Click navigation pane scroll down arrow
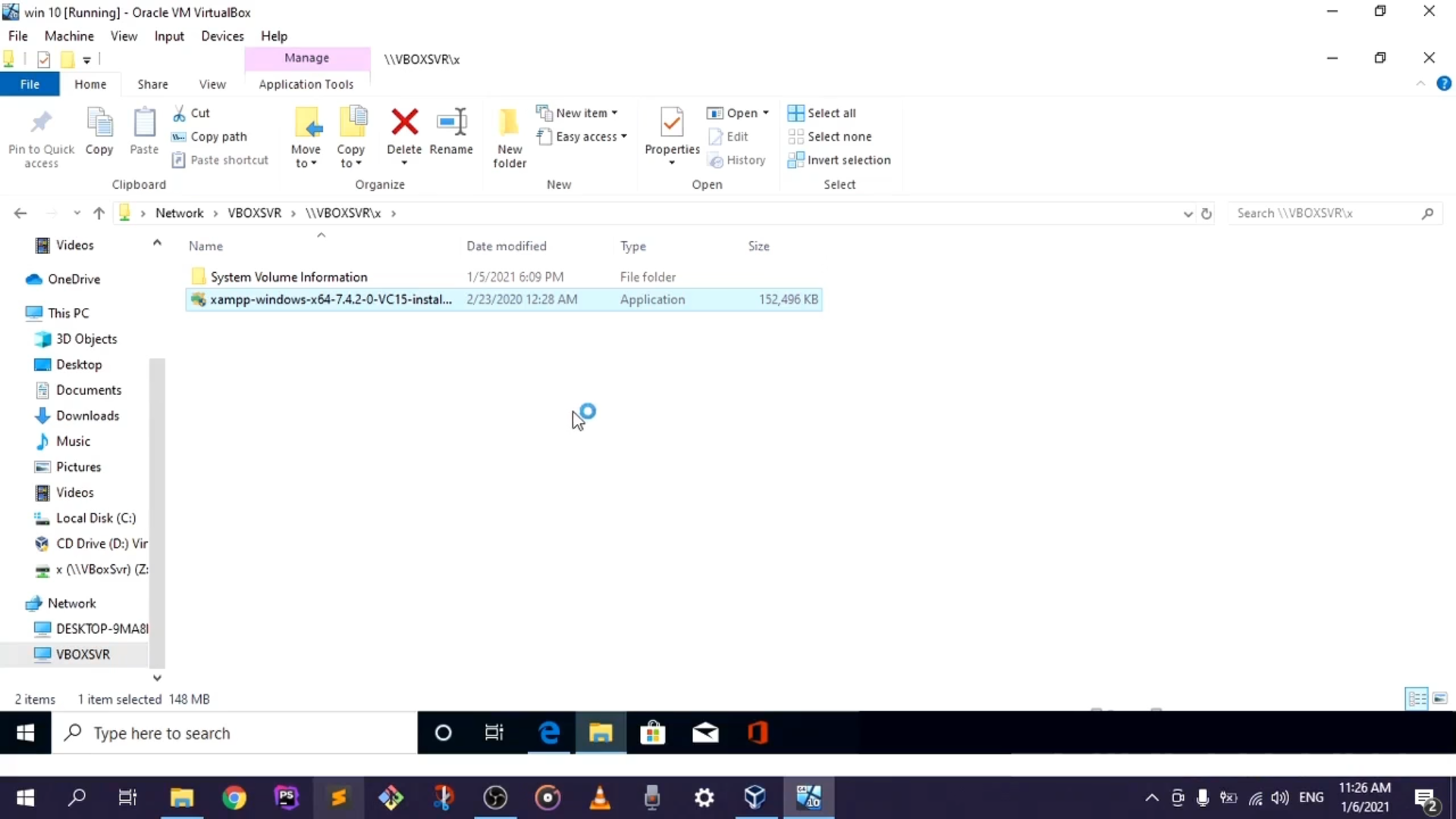1456x819 pixels. click(157, 678)
